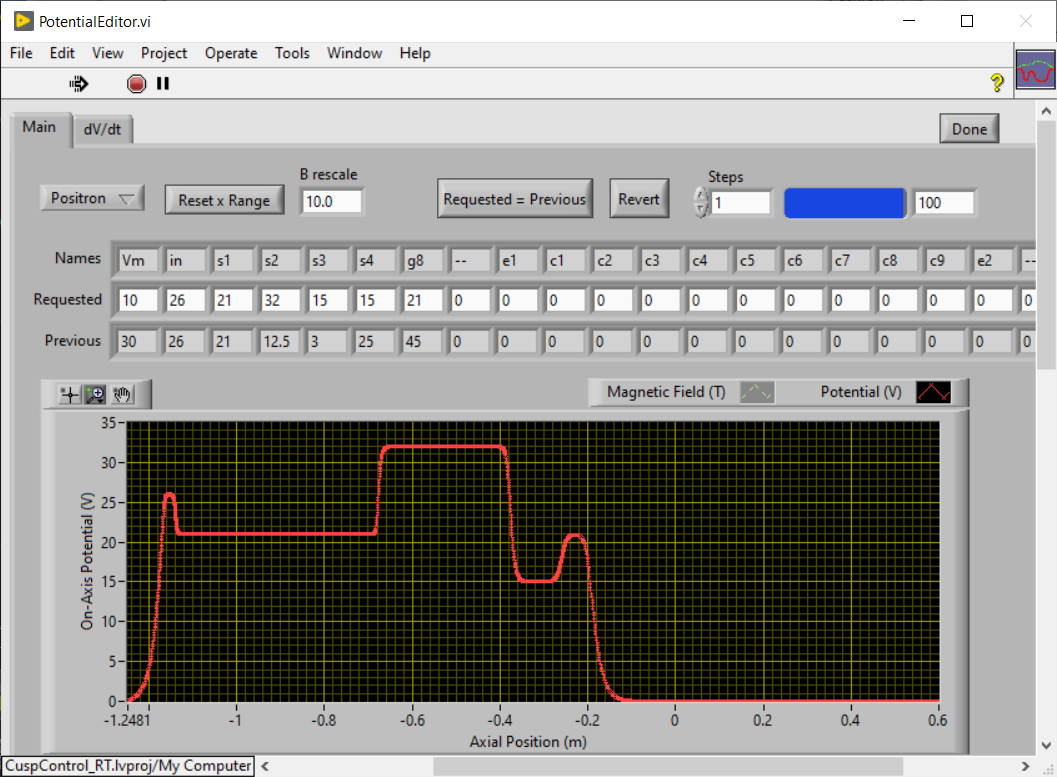Click the e2 name field
This screenshot has height=777, width=1057.
click(x=993, y=261)
